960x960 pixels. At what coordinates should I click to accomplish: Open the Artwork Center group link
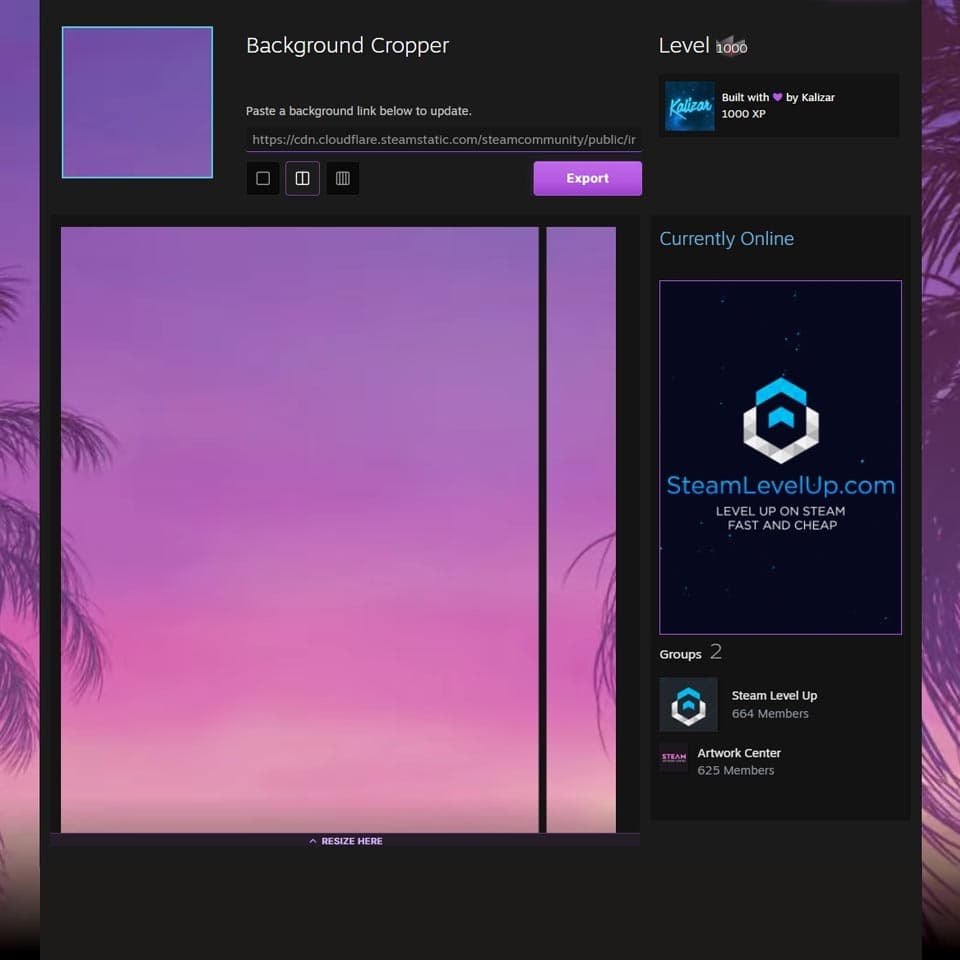[739, 753]
